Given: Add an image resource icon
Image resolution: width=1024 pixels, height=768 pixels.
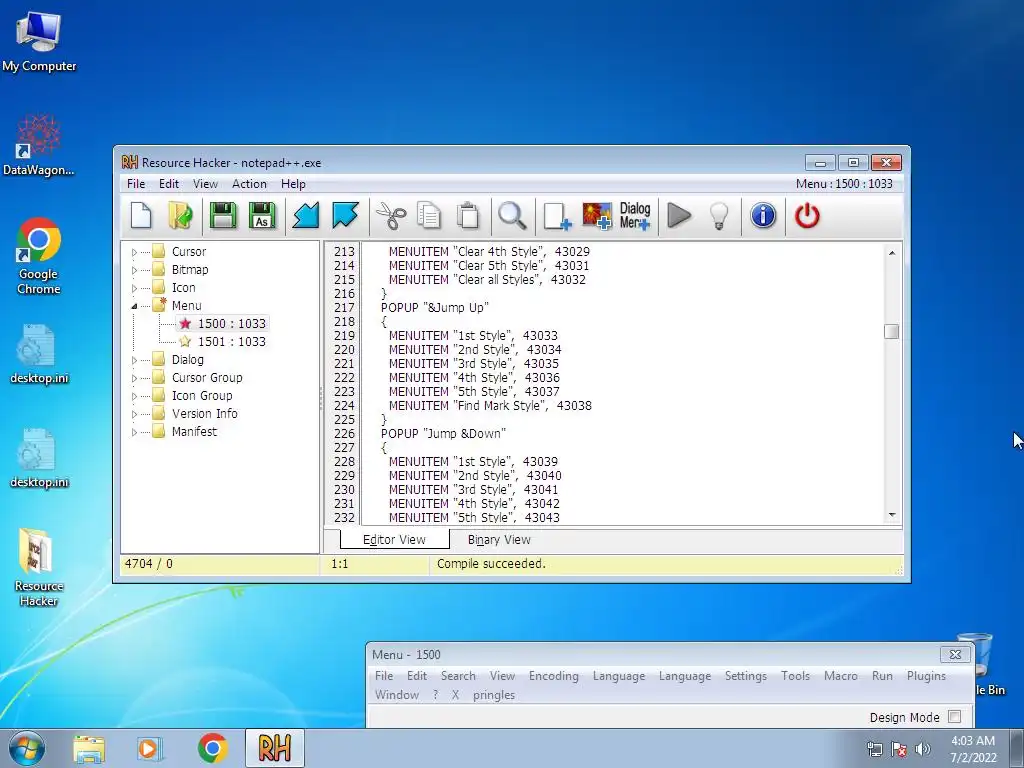Looking at the screenshot, I should pos(597,216).
